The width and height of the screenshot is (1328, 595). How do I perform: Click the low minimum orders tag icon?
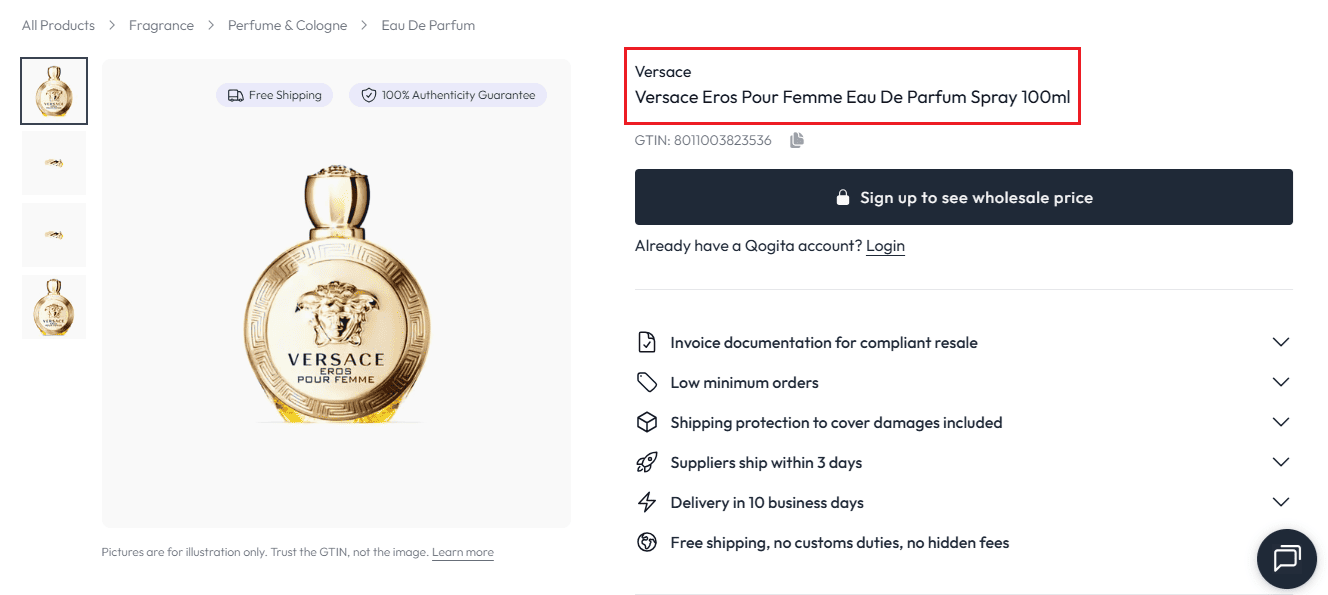647,382
